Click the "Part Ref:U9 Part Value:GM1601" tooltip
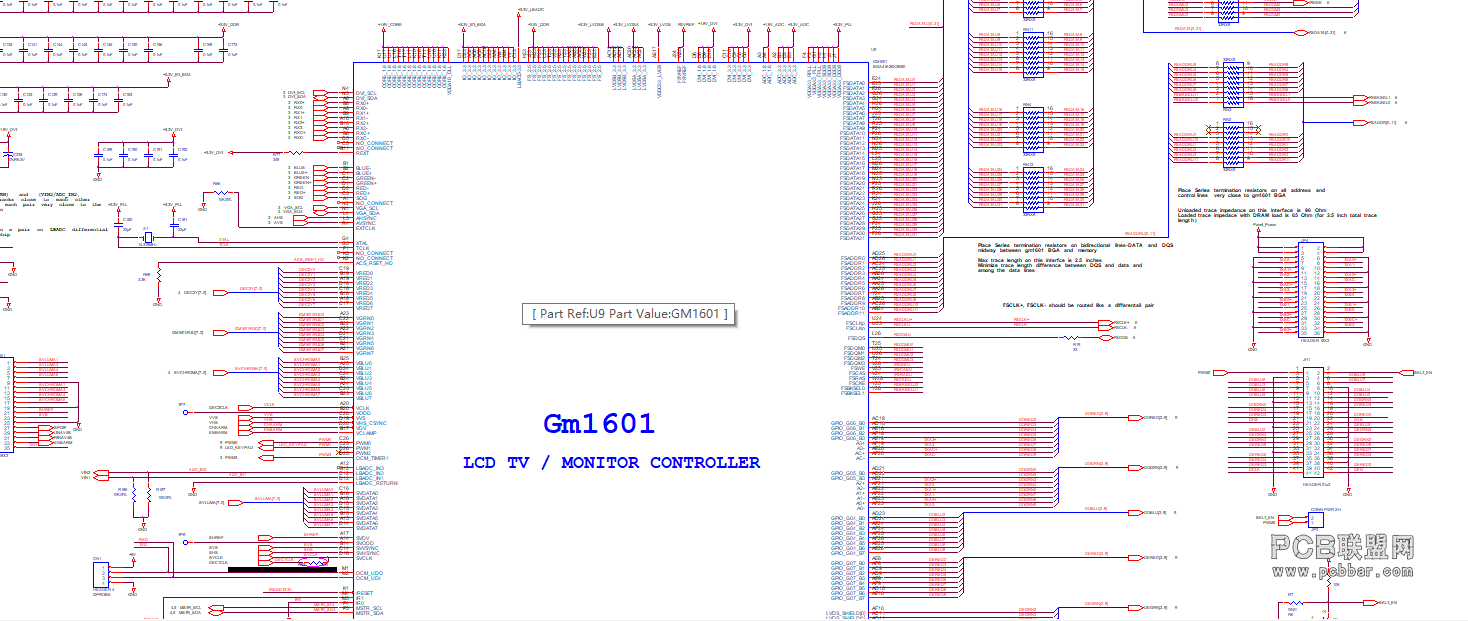The height and width of the screenshot is (621, 1468). pos(629,313)
